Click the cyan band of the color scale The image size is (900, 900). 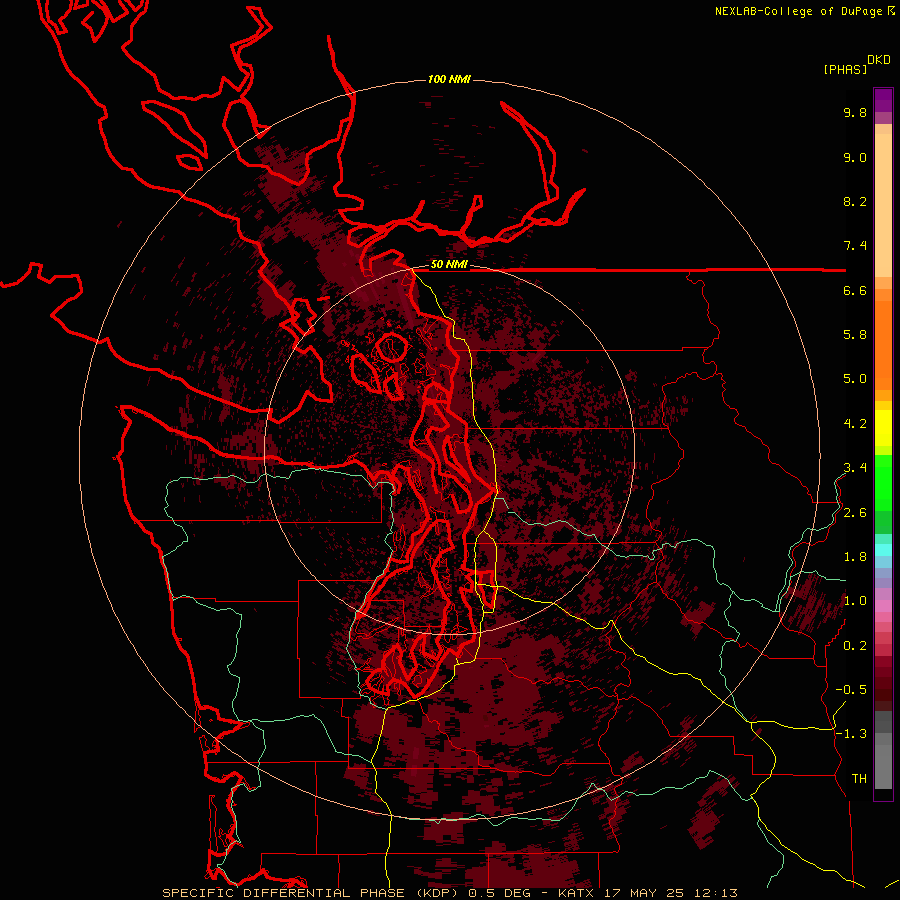(x=883, y=549)
